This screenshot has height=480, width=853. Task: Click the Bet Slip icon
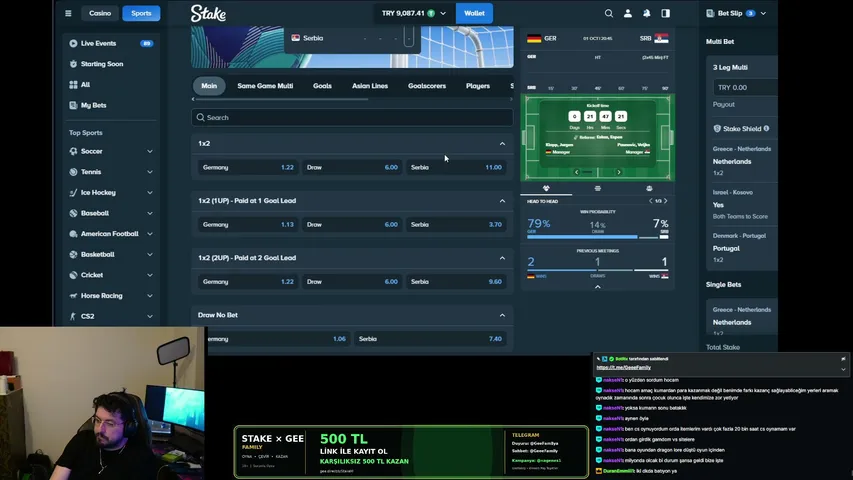710,13
